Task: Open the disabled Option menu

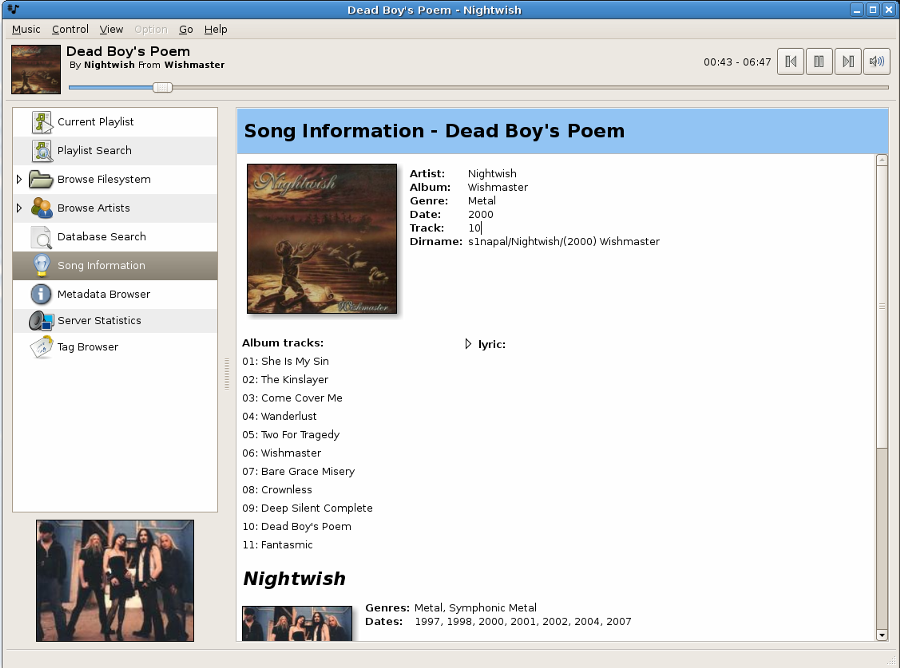Action: 151,29
